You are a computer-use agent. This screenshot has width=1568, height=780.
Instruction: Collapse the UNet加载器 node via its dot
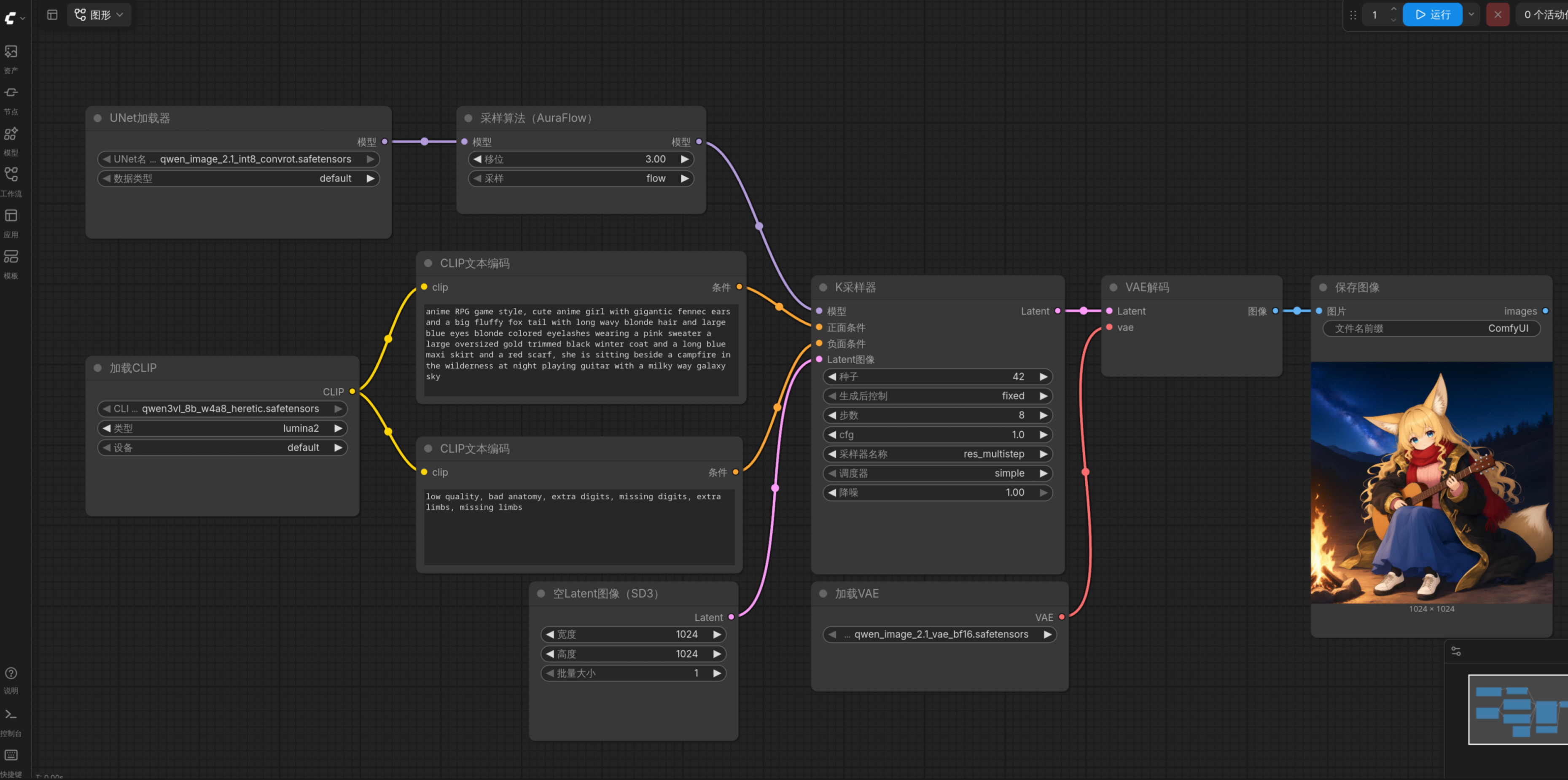[97, 118]
